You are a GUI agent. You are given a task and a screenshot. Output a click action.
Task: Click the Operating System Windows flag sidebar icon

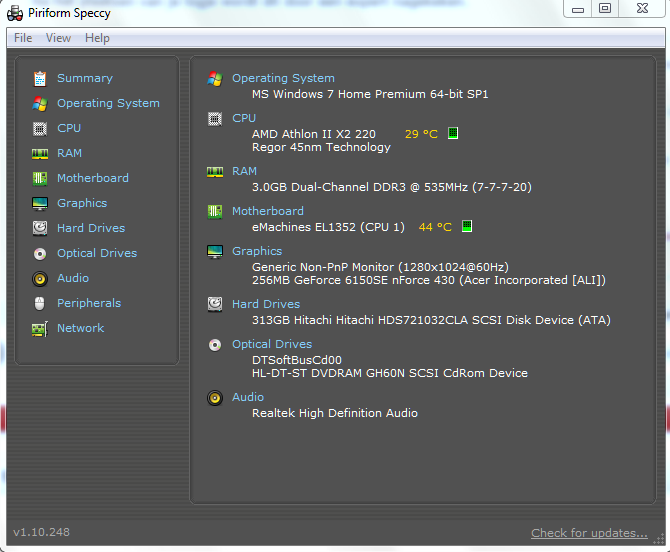[40, 104]
